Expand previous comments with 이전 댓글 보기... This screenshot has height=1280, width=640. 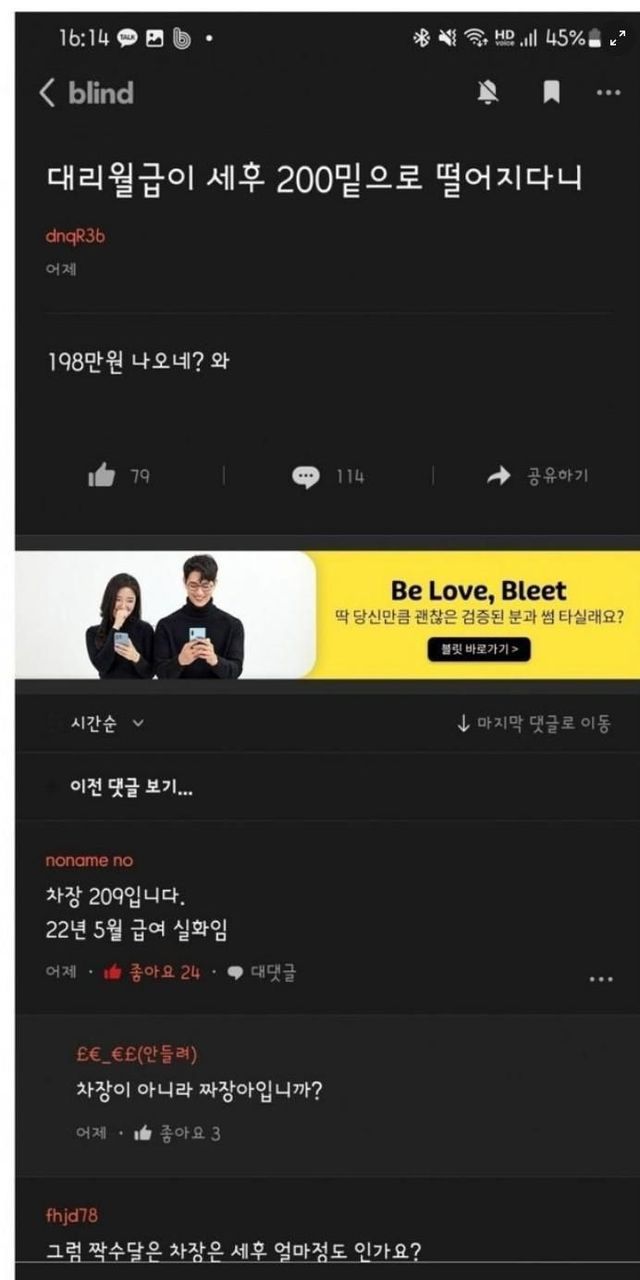(x=131, y=788)
